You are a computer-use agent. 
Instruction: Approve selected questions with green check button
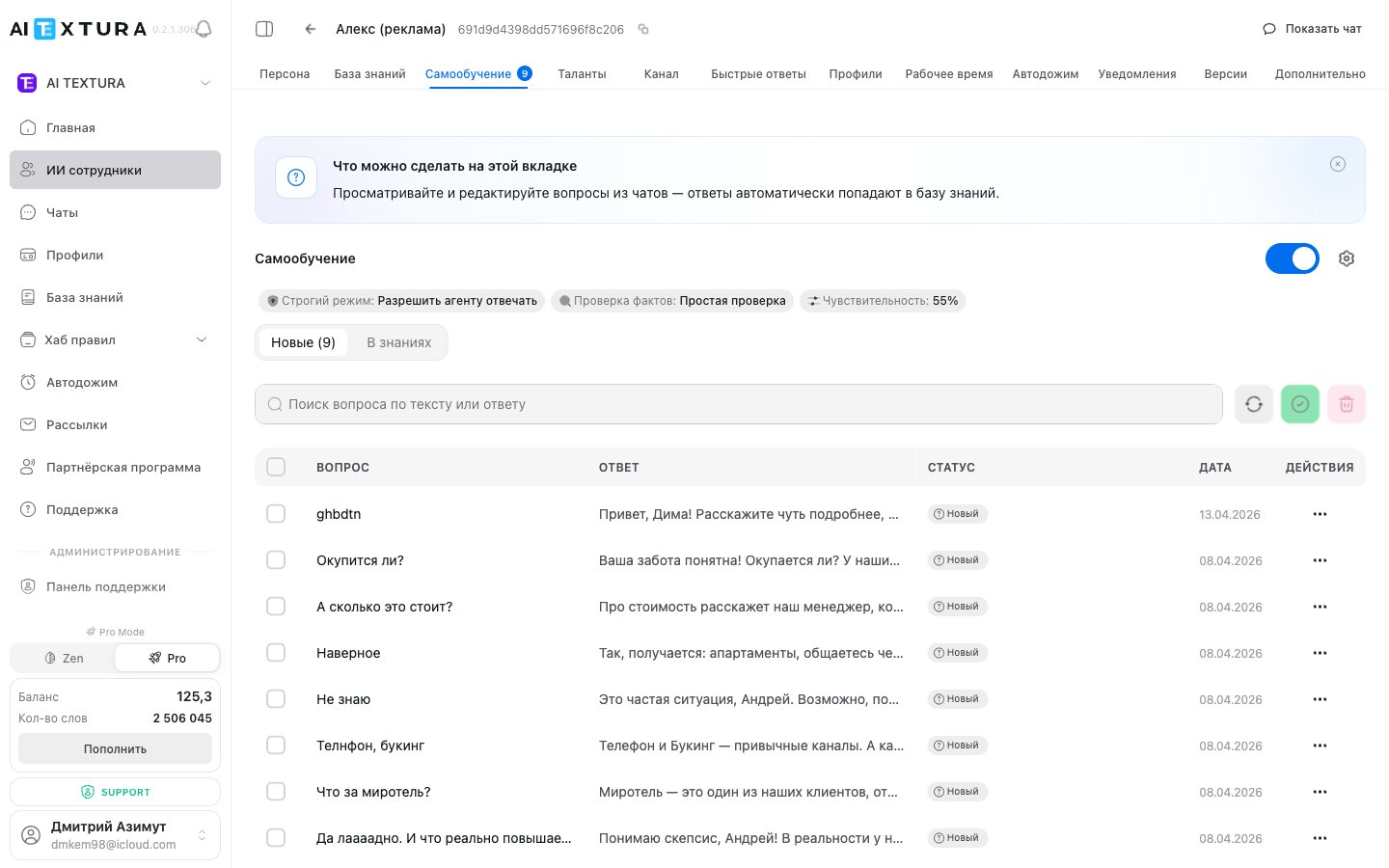pyautogui.click(x=1300, y=404)
